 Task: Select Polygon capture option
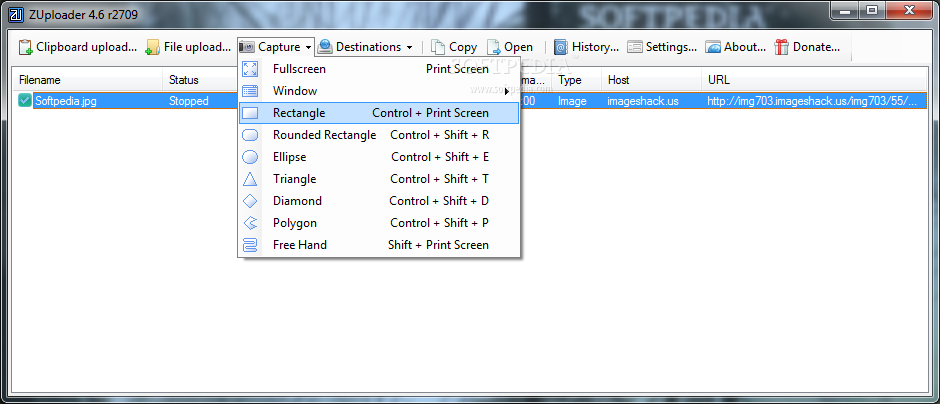coord(379,223)
